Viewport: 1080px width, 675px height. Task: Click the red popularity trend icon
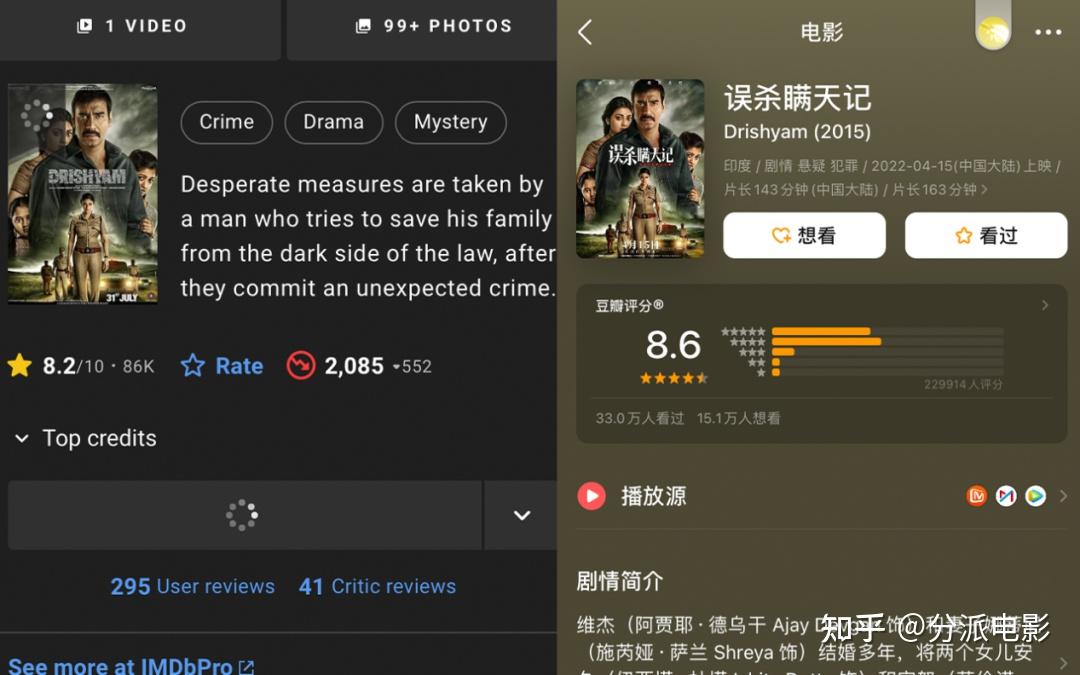point(301,366)
